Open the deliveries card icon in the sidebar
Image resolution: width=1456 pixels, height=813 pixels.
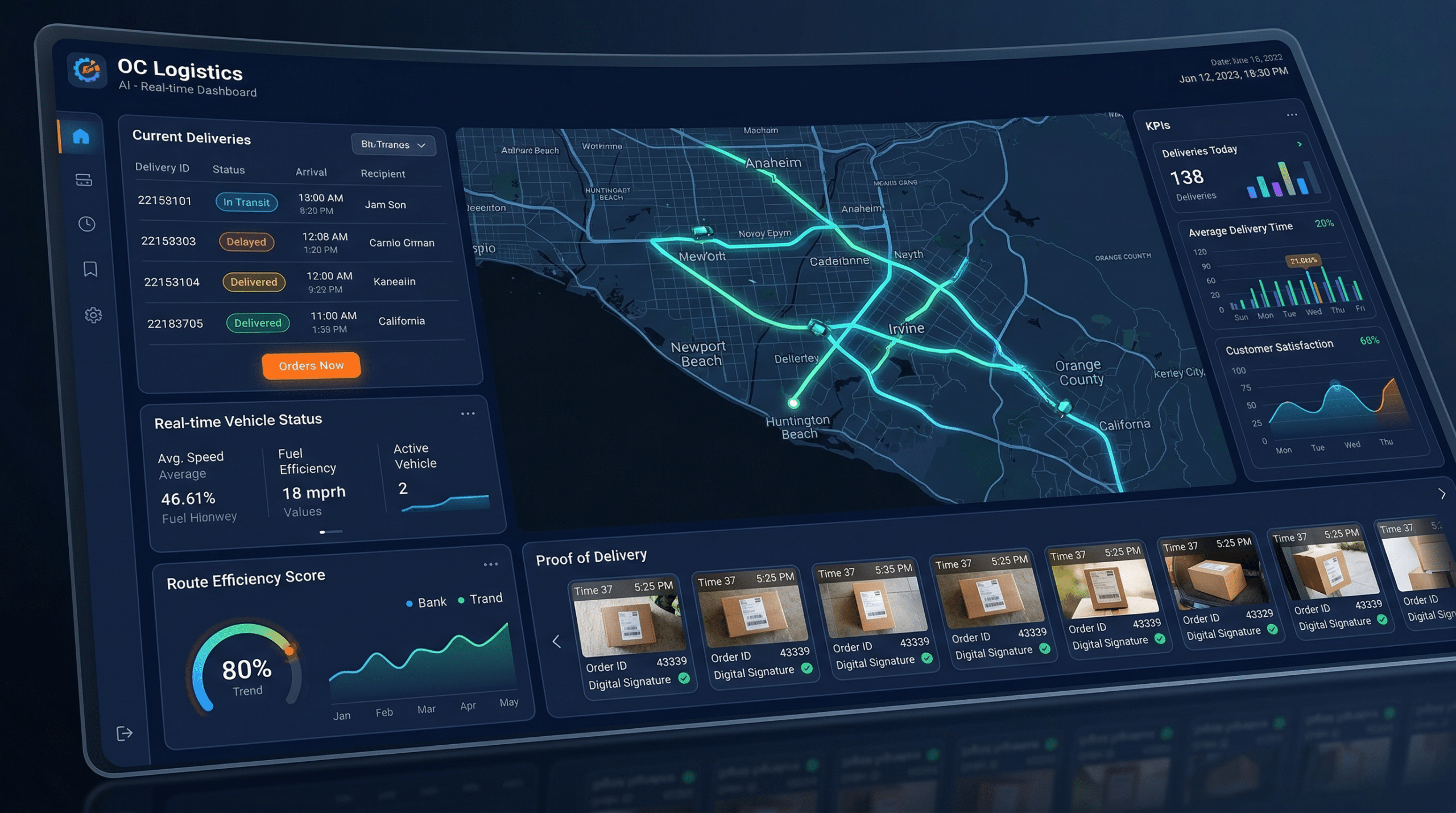85,180
